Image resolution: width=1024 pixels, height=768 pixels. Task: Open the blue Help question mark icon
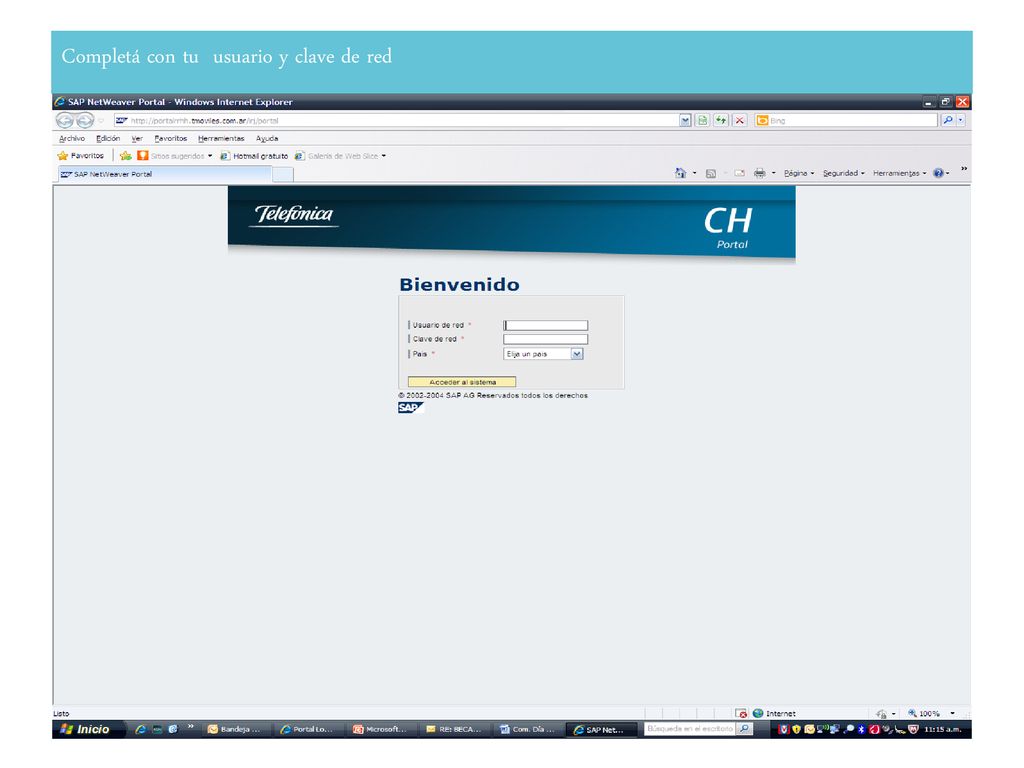938,173
